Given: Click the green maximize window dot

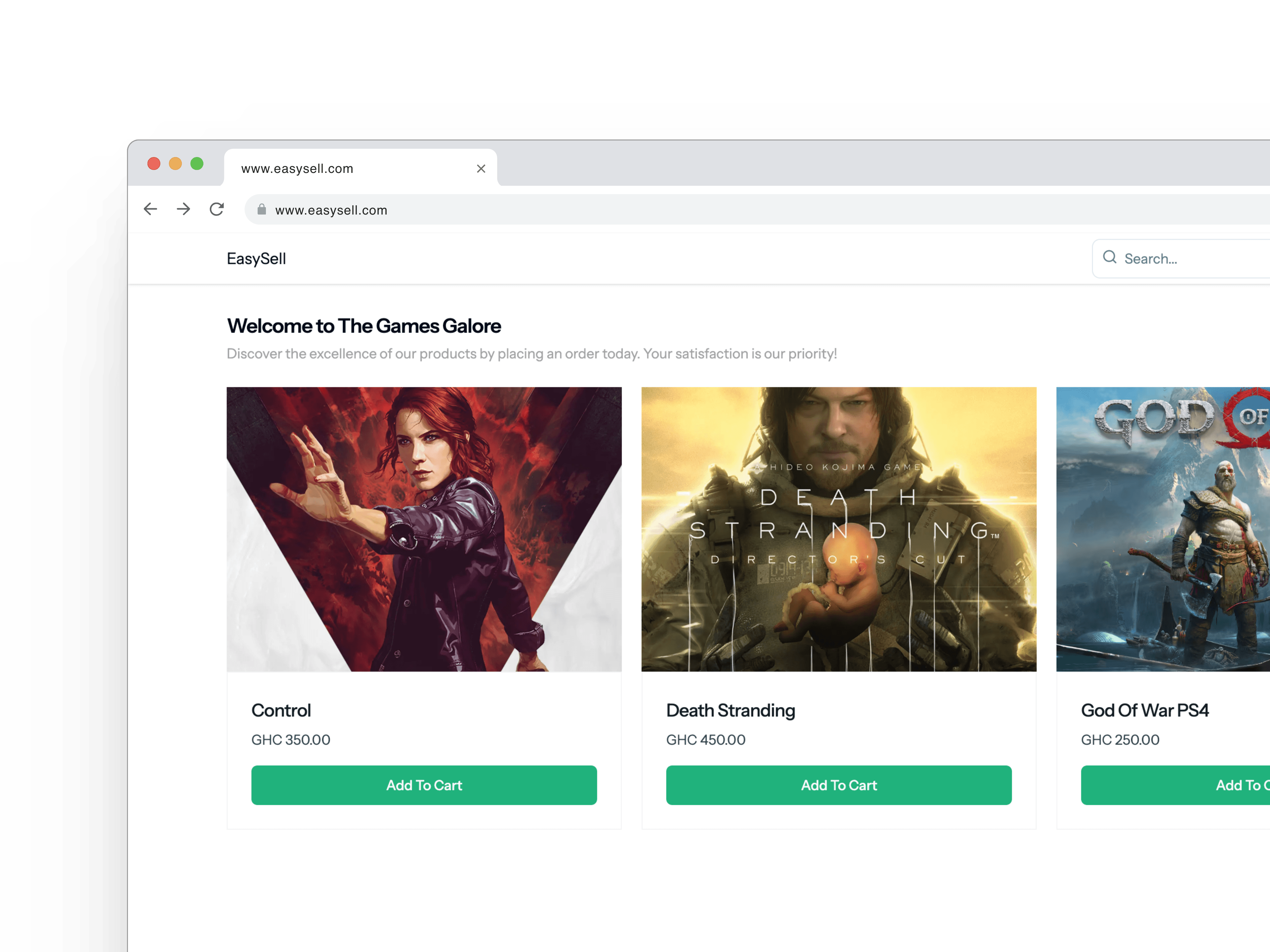Looking at the screenshot, I should pyautogui.click(x=197, y=164).
